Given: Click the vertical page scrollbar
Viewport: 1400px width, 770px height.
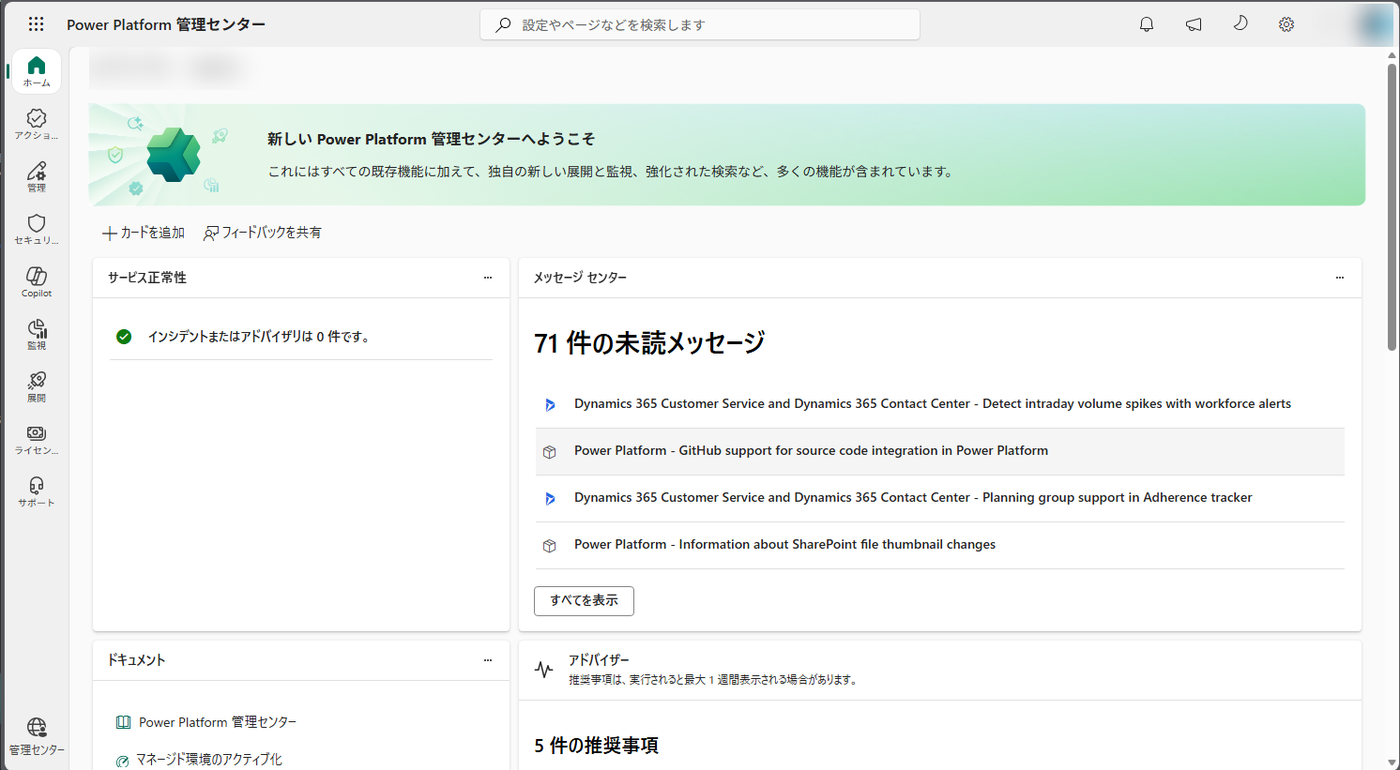Looking at the screenshot, I should [x=1392, y=205].
